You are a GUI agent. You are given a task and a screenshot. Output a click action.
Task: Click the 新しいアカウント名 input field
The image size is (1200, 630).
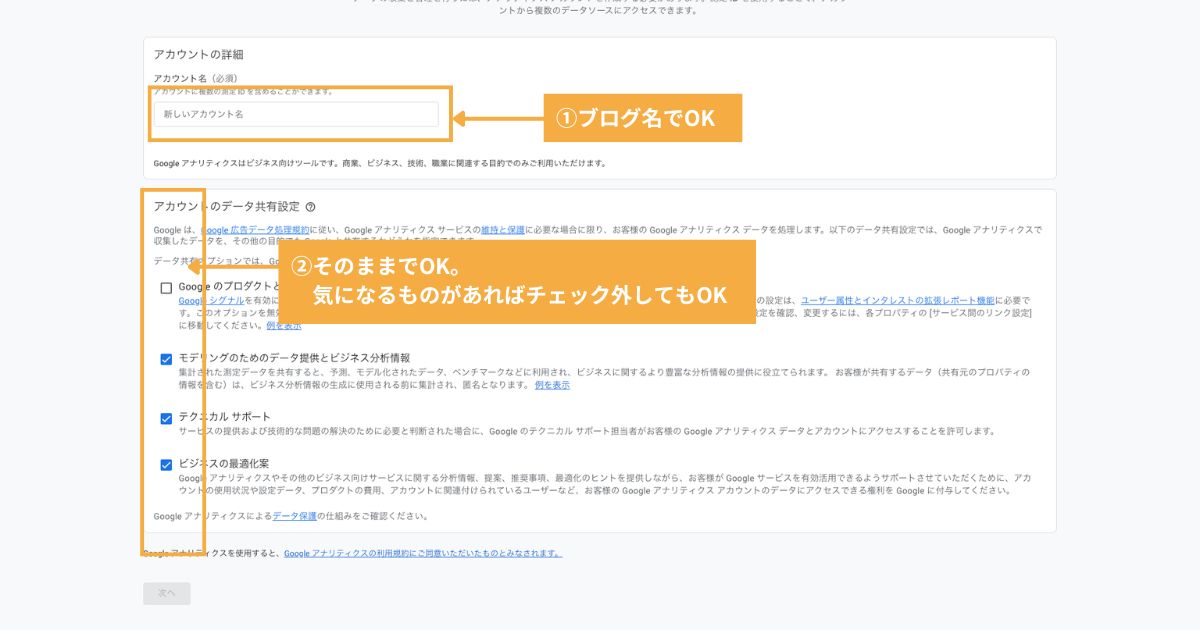(296, 114)
